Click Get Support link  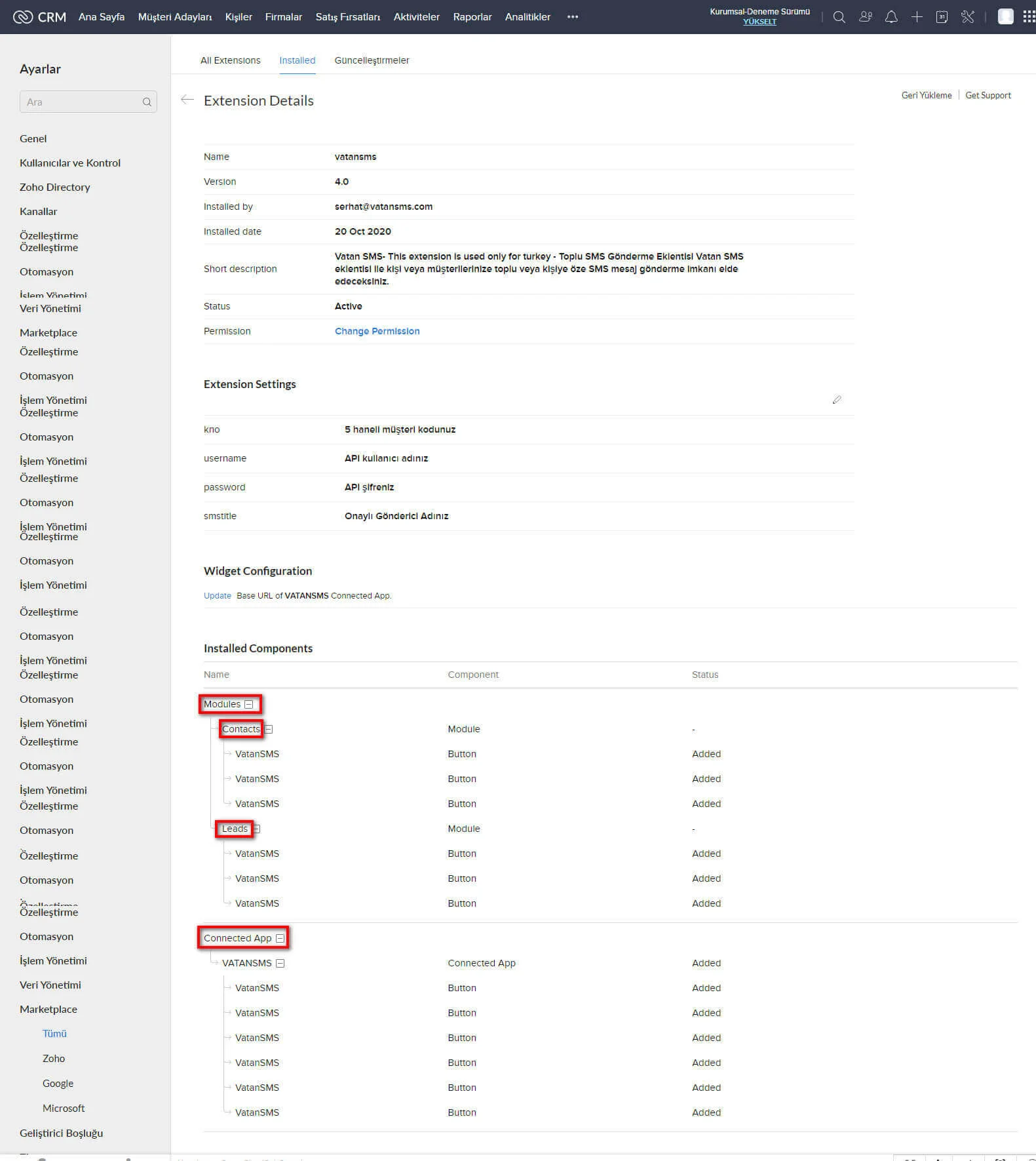[988, 95]
